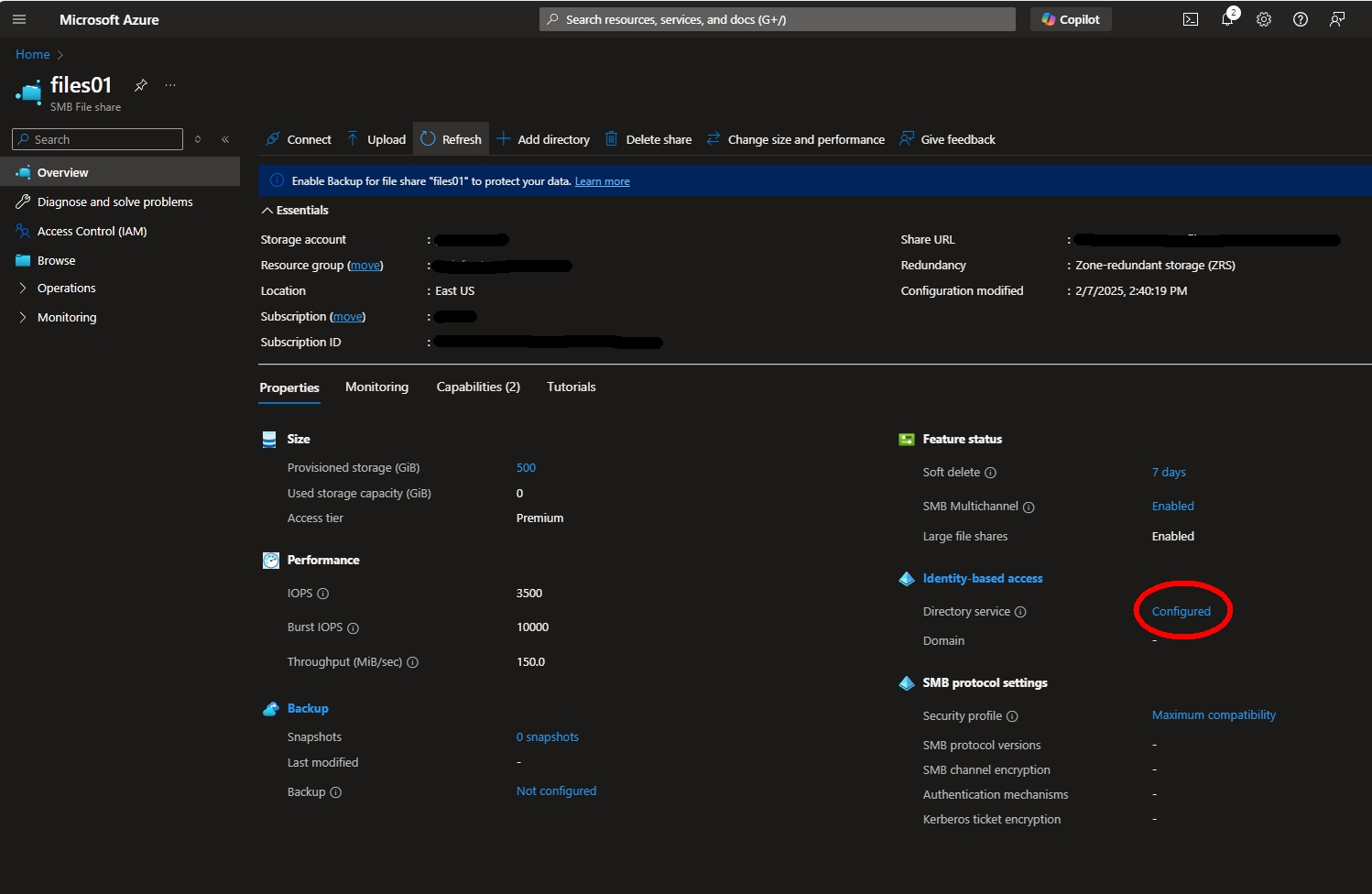Click Delete share in toolbar

point(648,139)
